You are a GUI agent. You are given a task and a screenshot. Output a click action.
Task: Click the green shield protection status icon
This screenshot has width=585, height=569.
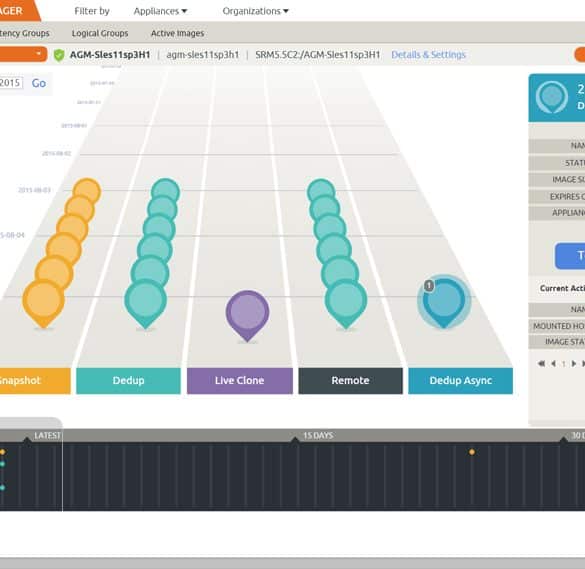pos(59,55)
